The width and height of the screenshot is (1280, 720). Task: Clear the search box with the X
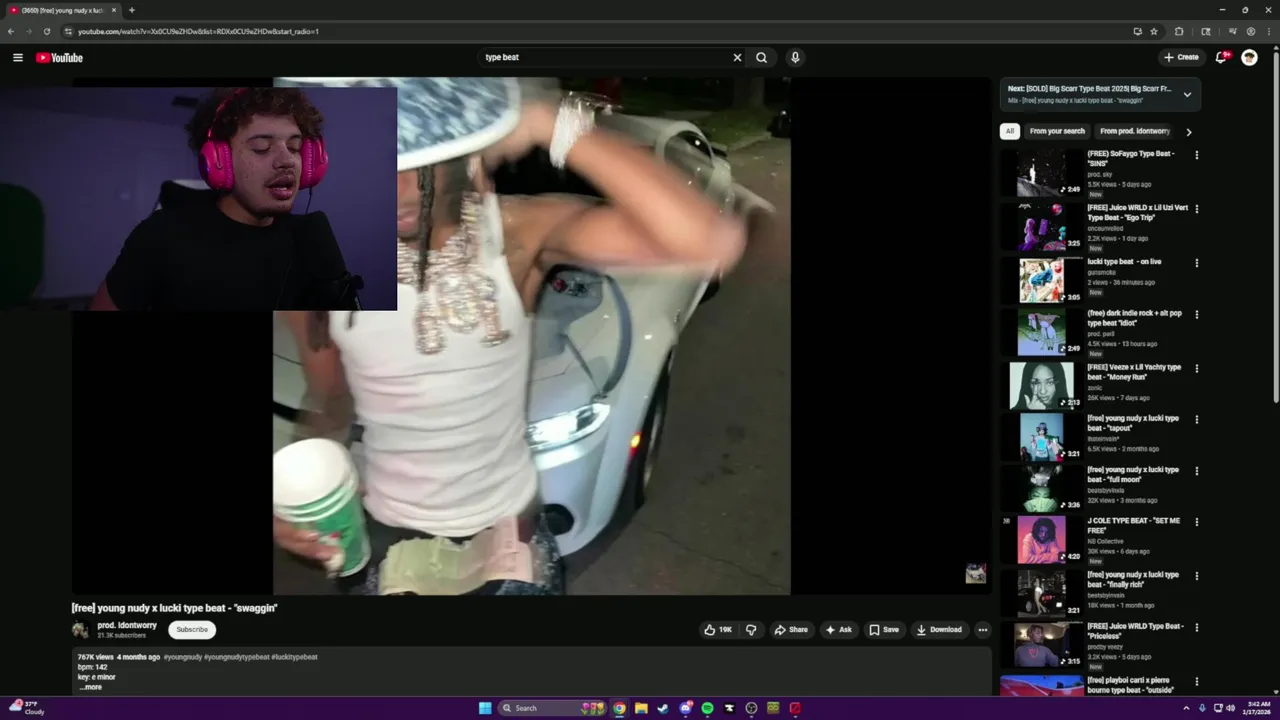click(x=737, y=57)
